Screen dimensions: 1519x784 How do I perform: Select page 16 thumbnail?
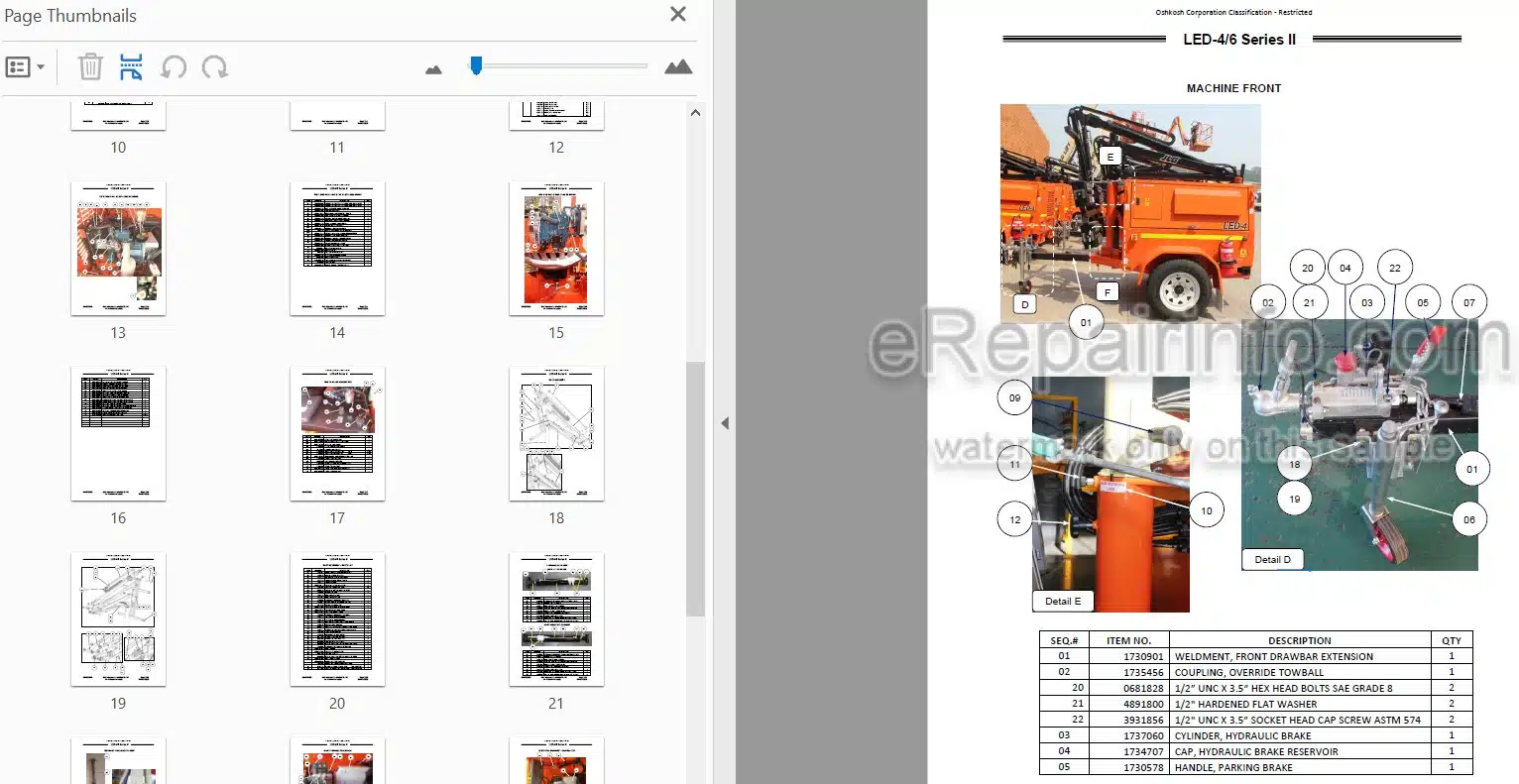(118, 434)
